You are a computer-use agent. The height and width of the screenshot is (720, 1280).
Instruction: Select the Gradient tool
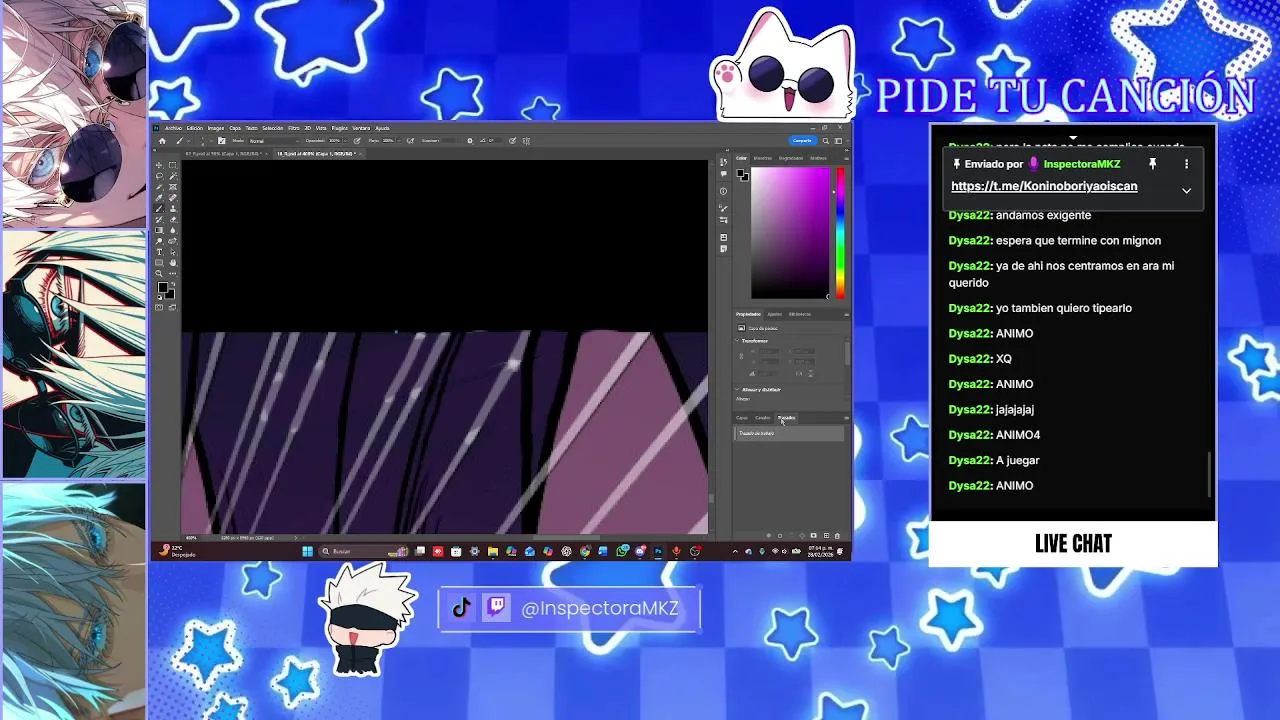159,230
